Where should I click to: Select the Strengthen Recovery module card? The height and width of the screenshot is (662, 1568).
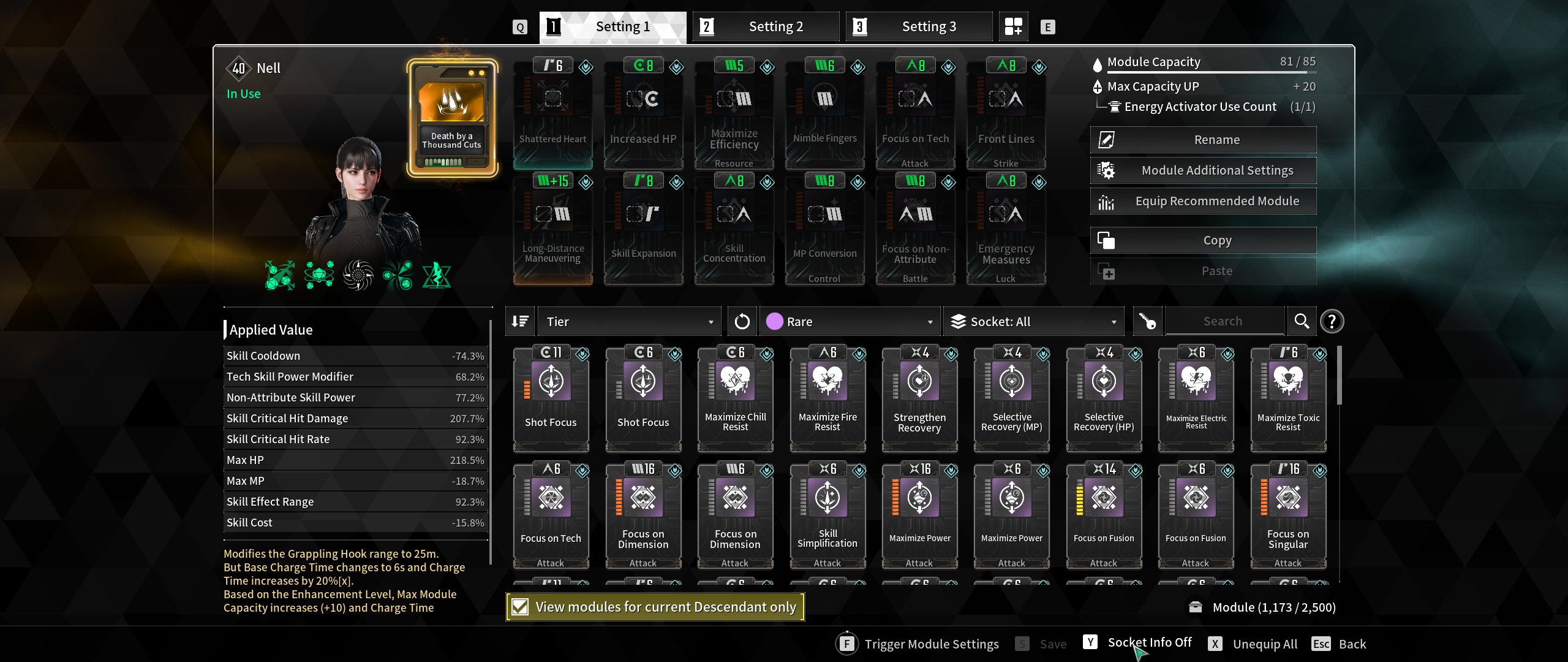(x=919, y=399)
